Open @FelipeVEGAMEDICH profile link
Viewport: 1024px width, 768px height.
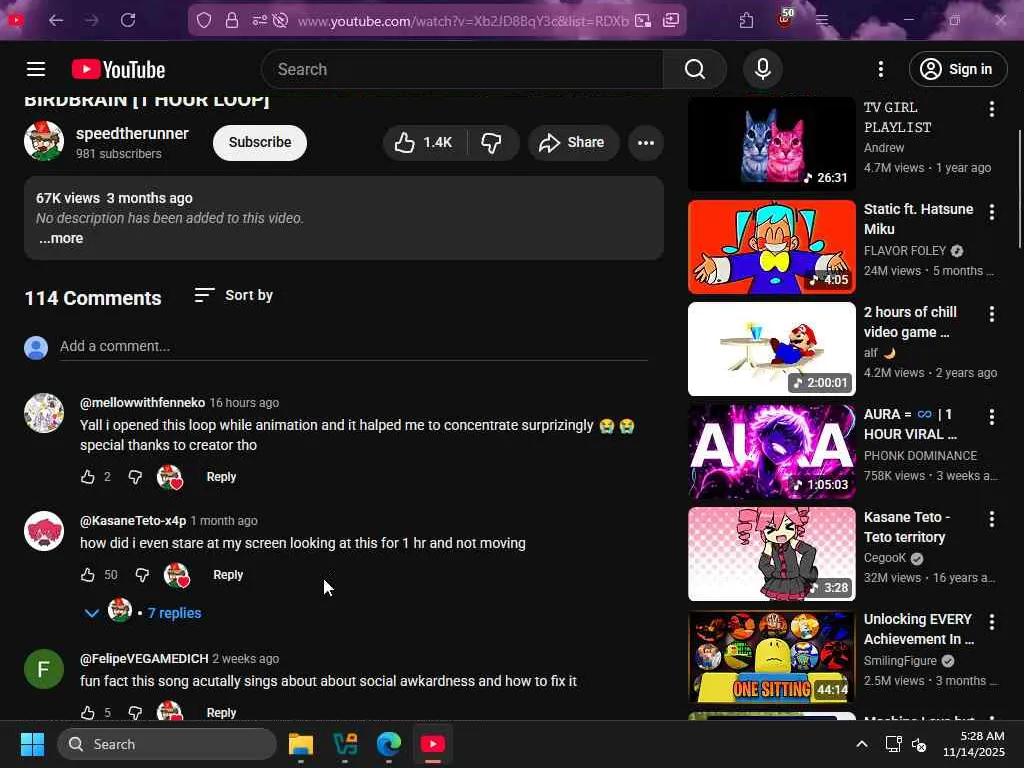pos(144,658)
